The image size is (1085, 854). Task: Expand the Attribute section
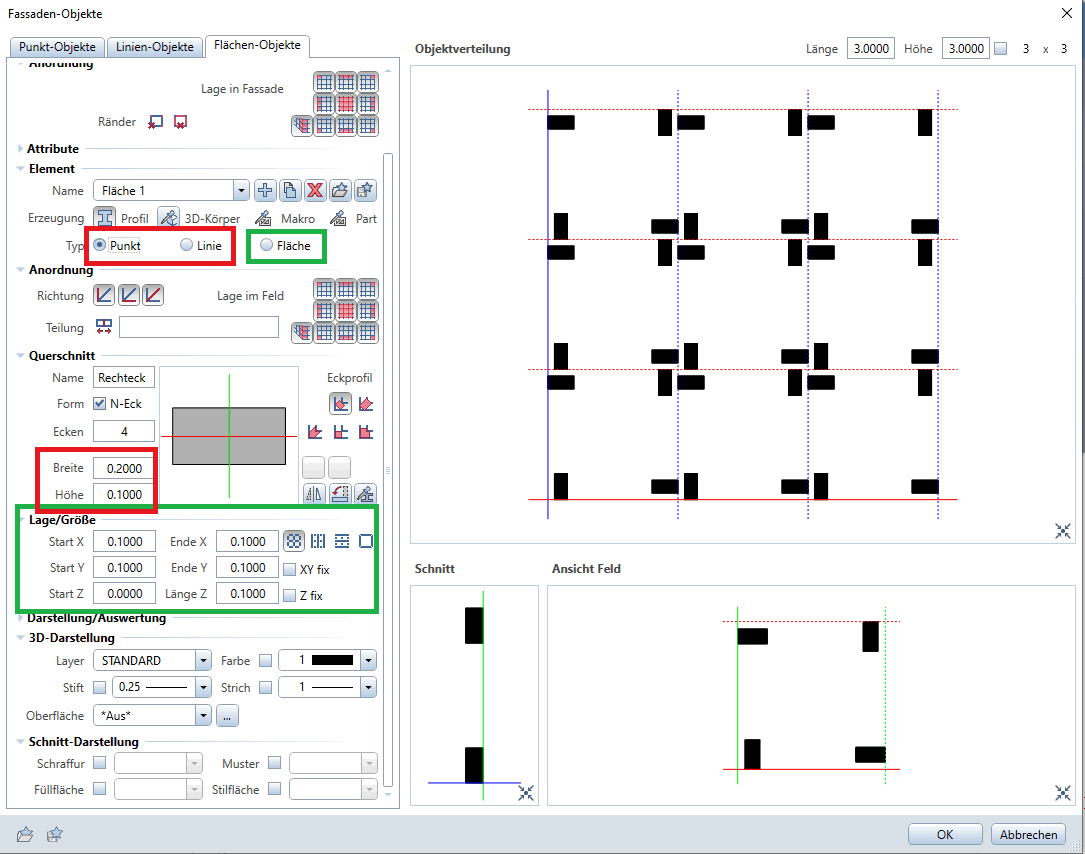21,149
